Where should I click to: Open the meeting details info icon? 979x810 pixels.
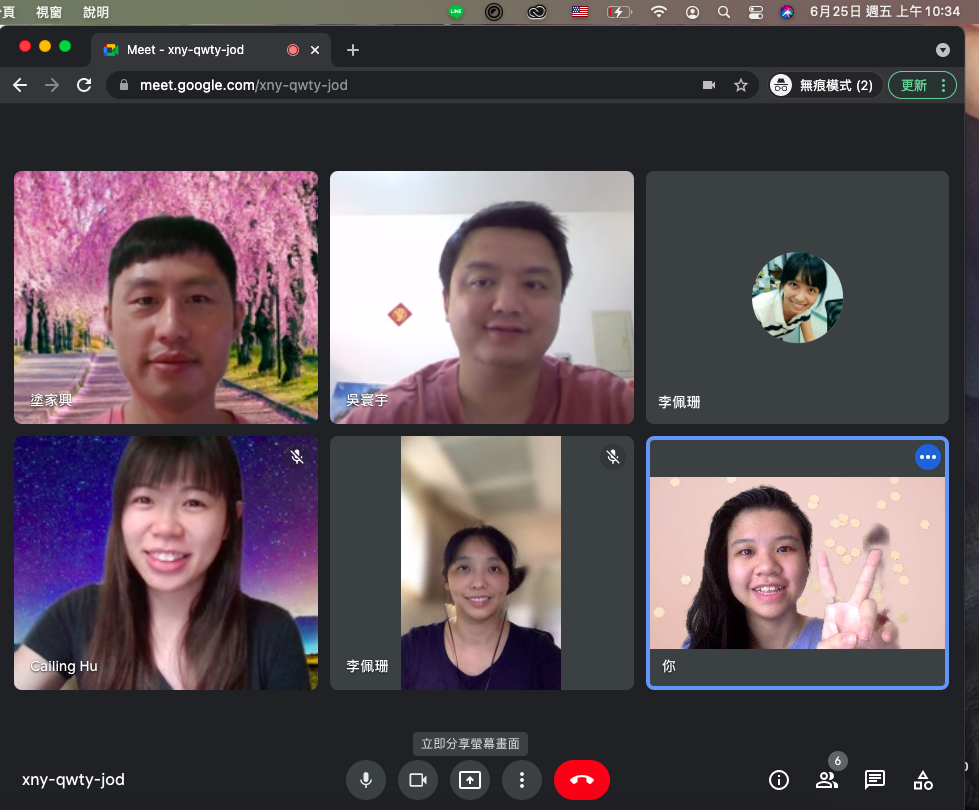pyautogui.click(x=778, y=780)
